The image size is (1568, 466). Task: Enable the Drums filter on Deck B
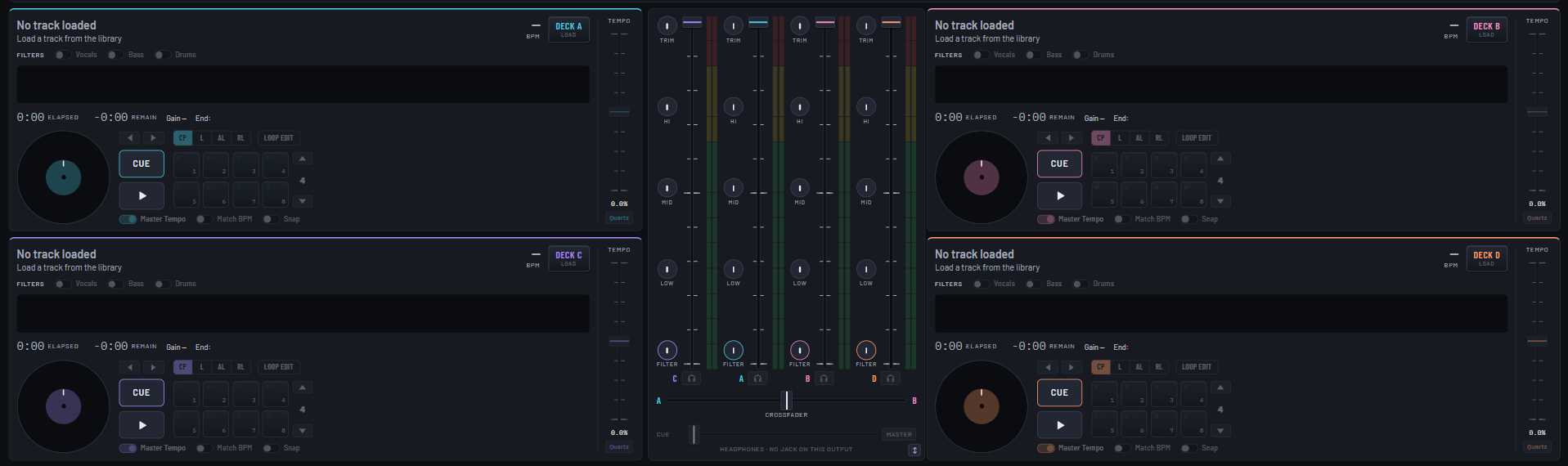point(1081,55)
